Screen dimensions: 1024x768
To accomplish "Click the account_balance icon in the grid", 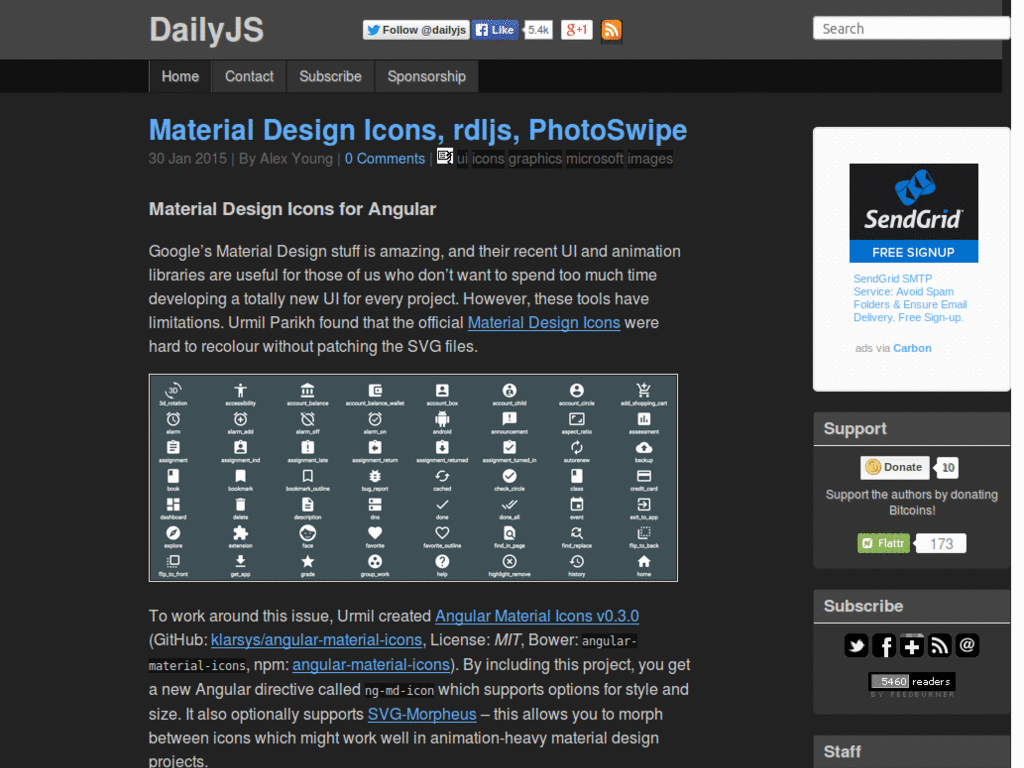I will [x=308, y=391].
